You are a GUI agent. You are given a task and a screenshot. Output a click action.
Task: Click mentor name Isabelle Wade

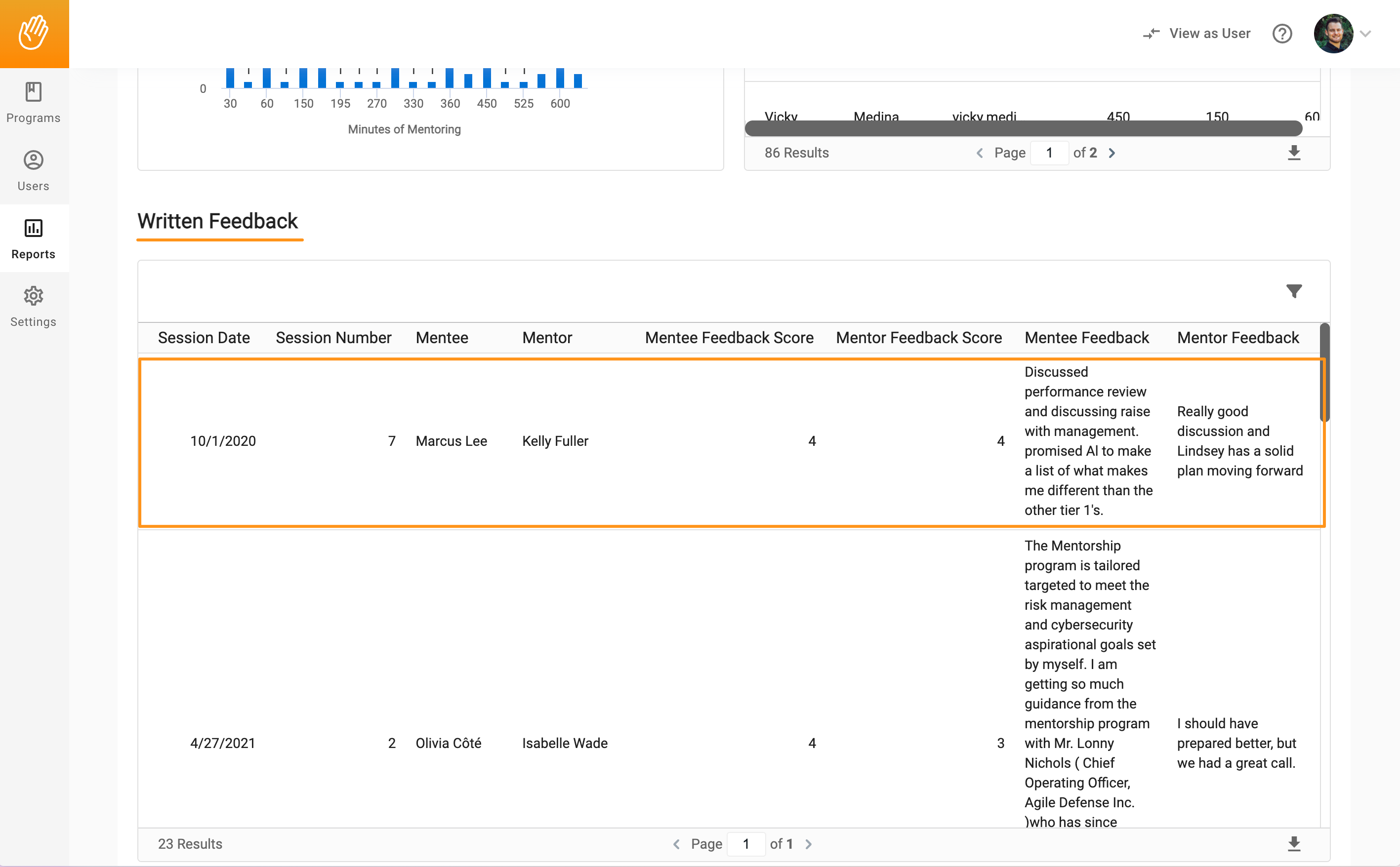point(564,743)
